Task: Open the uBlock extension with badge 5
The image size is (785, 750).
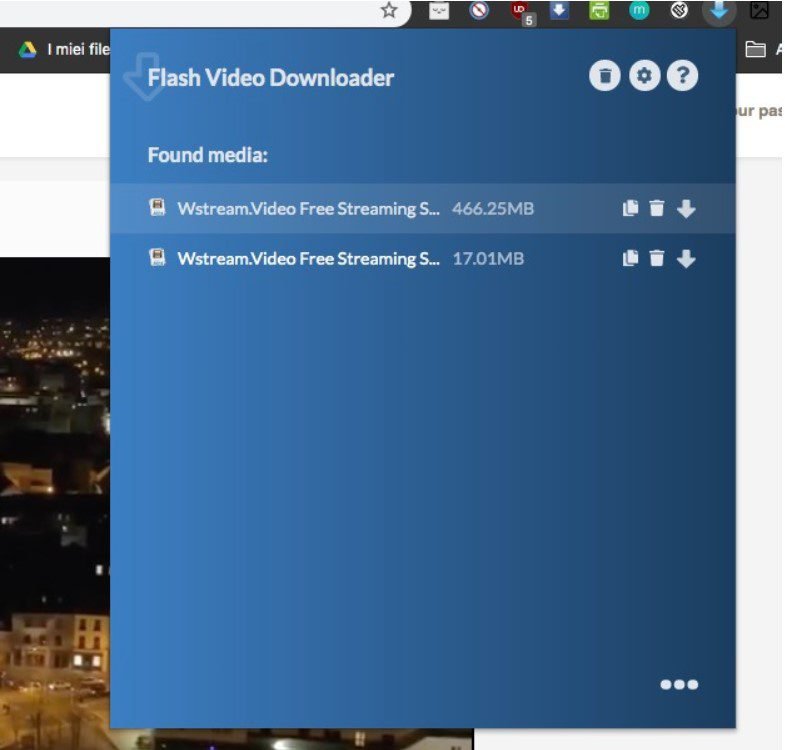Action: pyautogui.click(x=521, y=11)
